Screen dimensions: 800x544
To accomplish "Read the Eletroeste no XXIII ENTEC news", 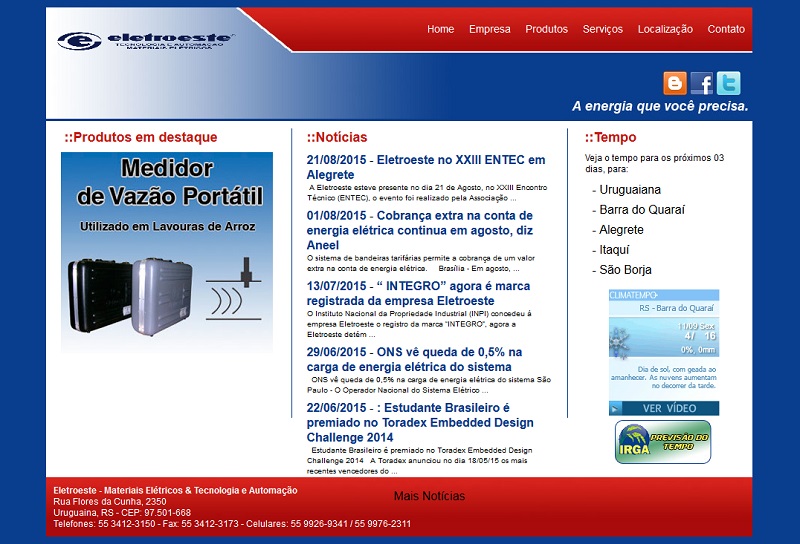I will click(425, 167).
